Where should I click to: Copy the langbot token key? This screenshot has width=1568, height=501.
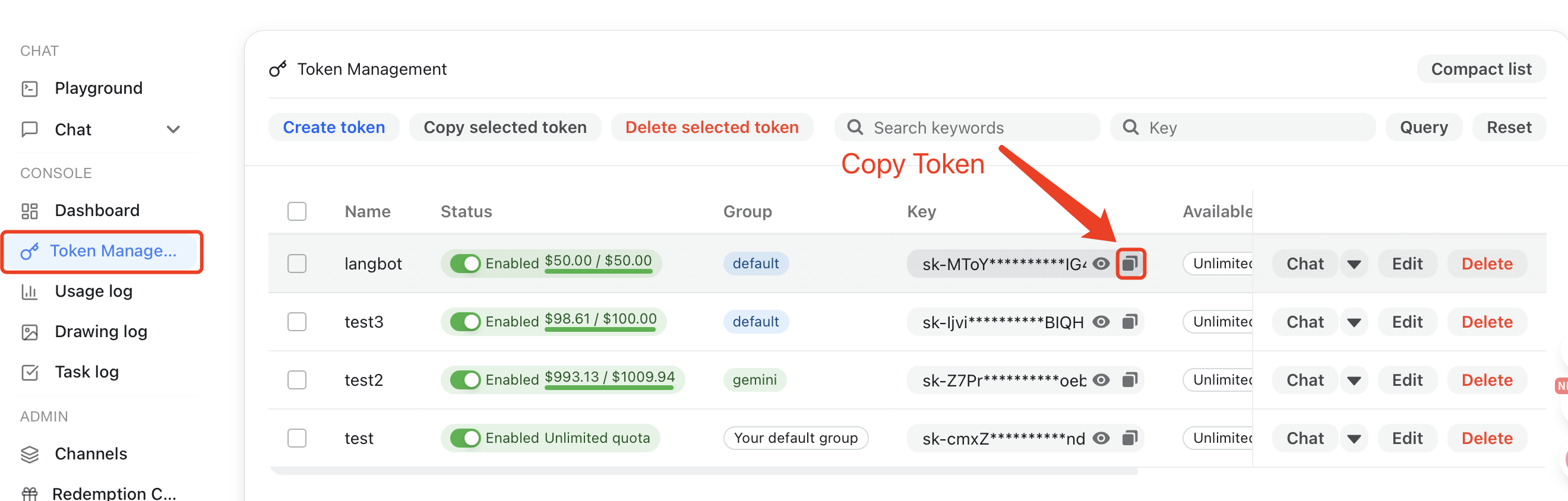pyautogui.click(x=1130, y=264)
